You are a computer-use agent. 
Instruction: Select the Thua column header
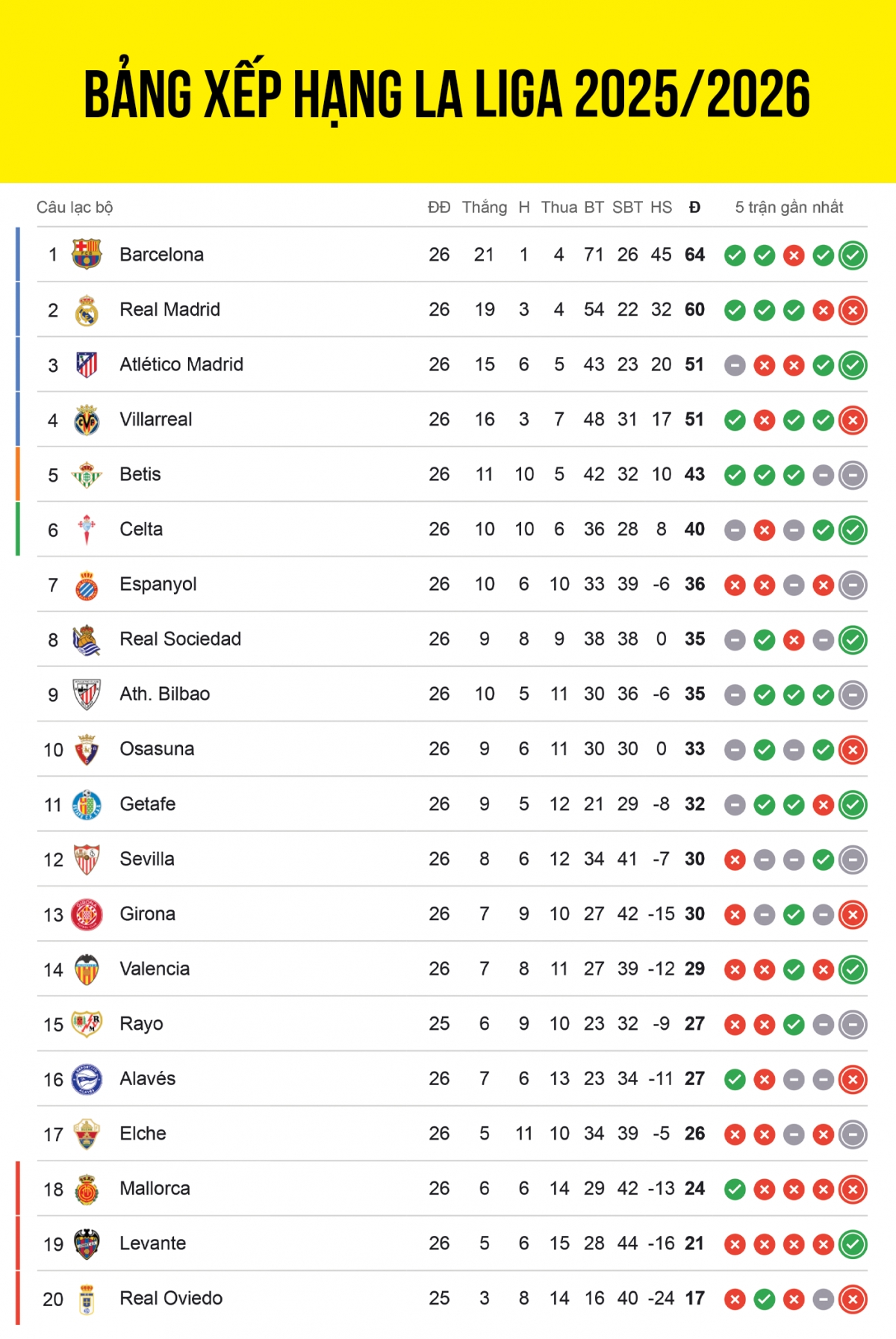[x=559, y=208]
